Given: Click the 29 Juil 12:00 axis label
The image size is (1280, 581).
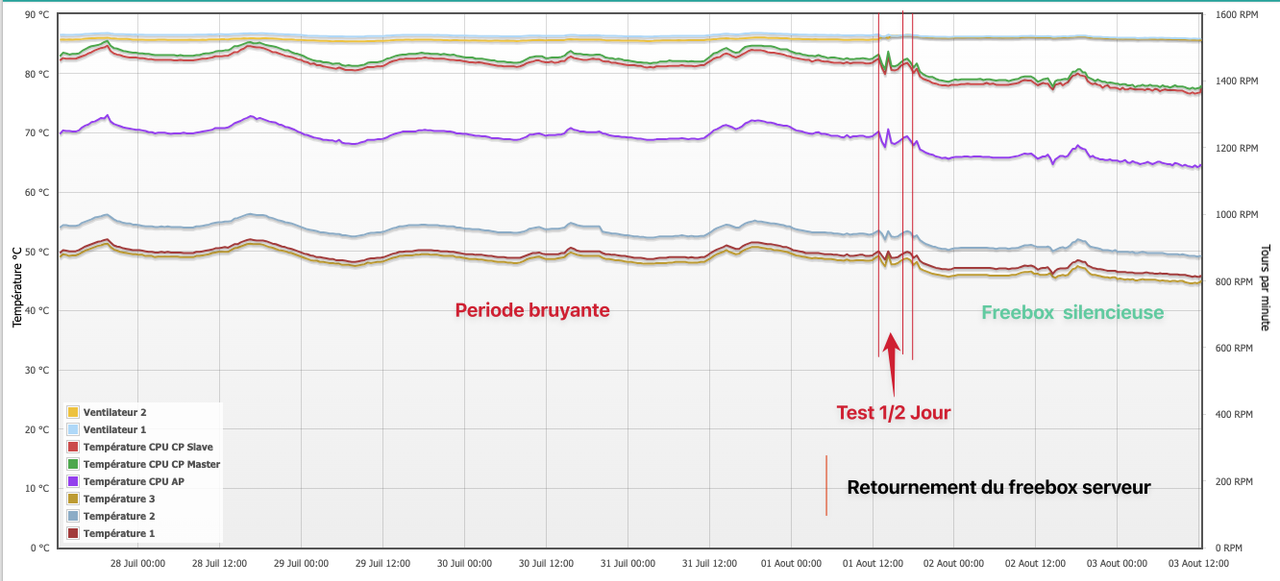Looking at the screenshot, I should point(383,563).
